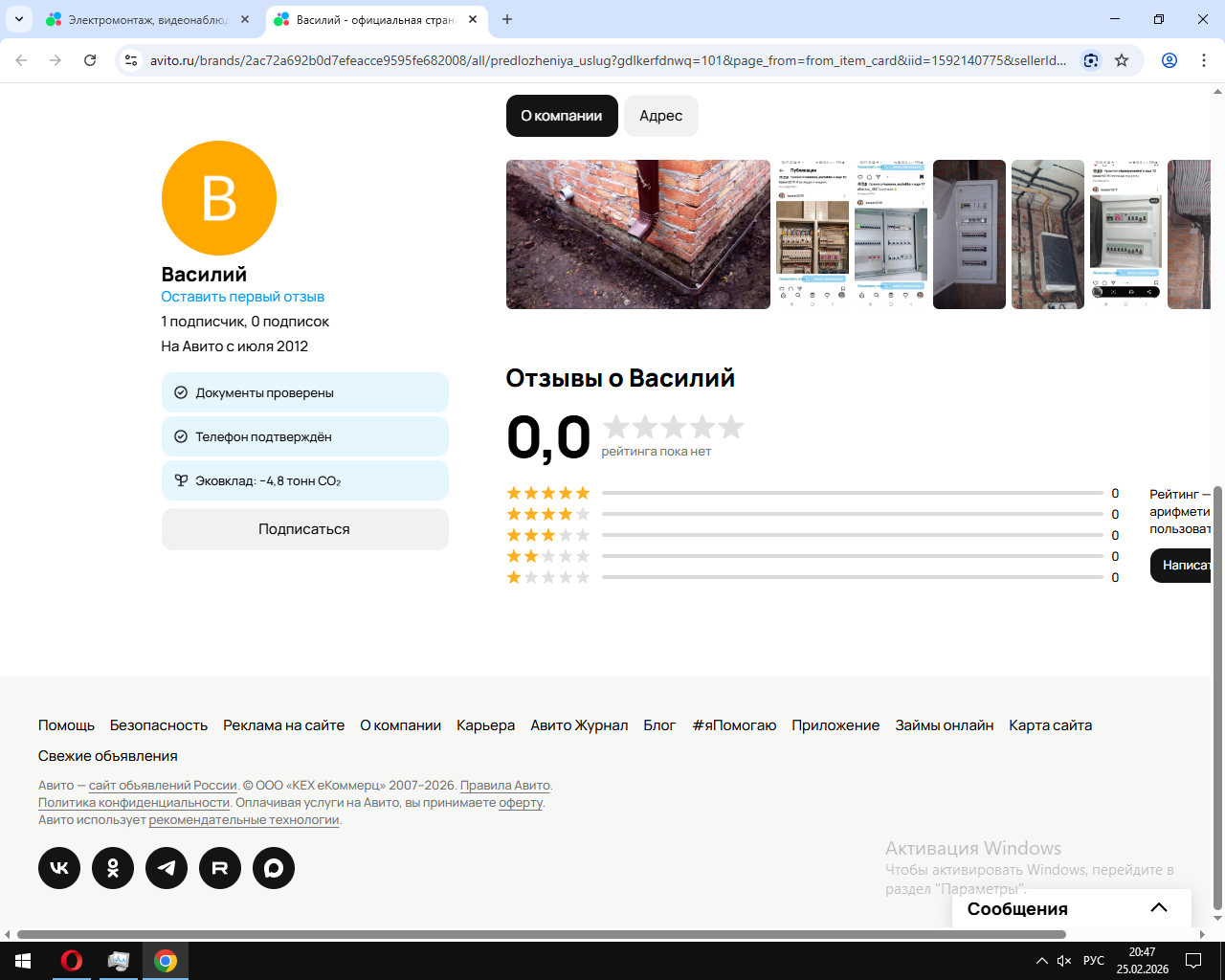Open Реклама на сайте footer link
Image resolution: width=1225 pixels, height=980 pixels.
coord(284,725)
